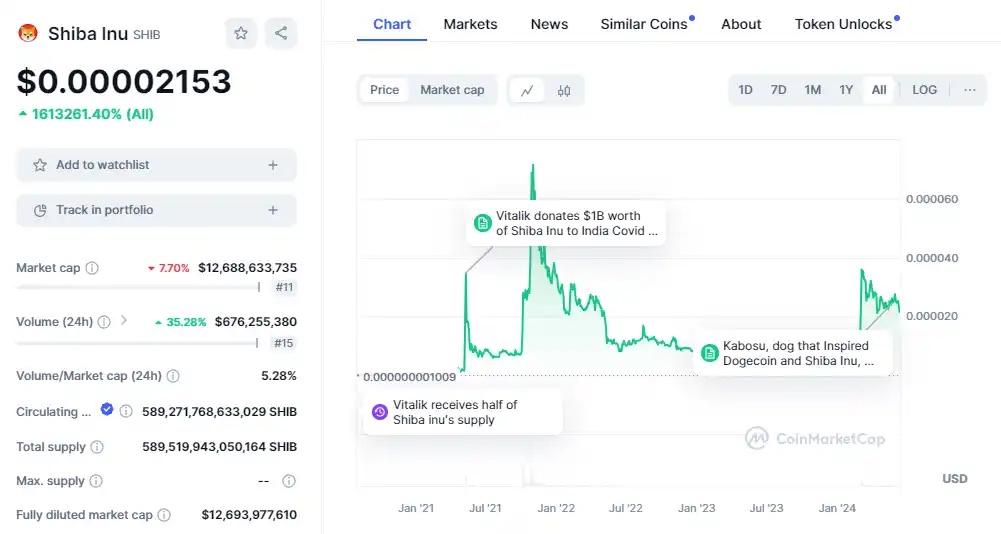The image size is (1001, 534).
Task: Expand the Volume (24h) chevron
Action: [x=124, y=321]
